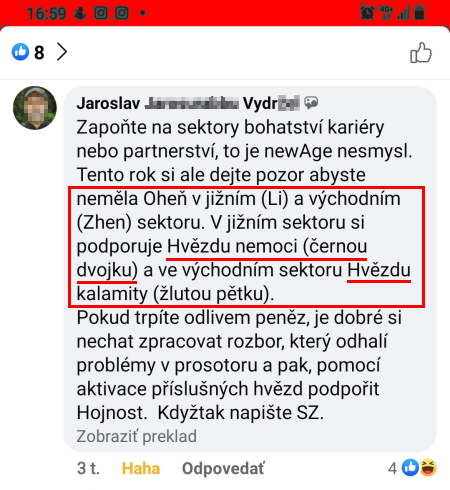
Task: Tap the alarm clock status bar icon
Action: tap(367, 13)
